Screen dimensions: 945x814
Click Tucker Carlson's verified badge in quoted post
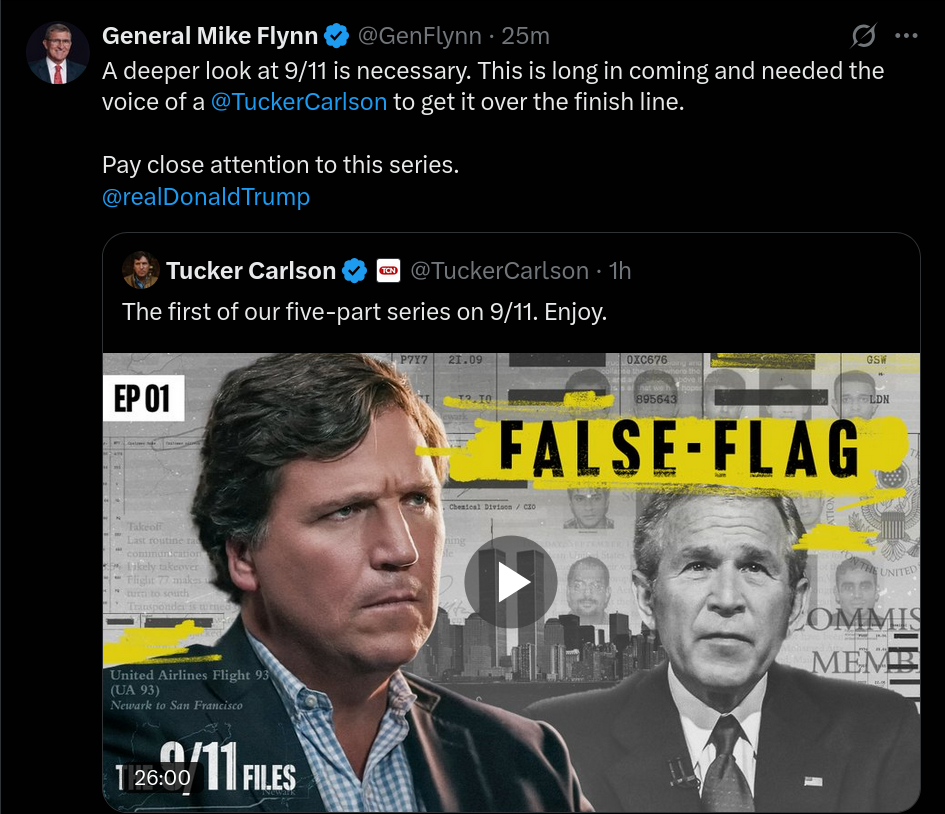(x=354, y=271)
